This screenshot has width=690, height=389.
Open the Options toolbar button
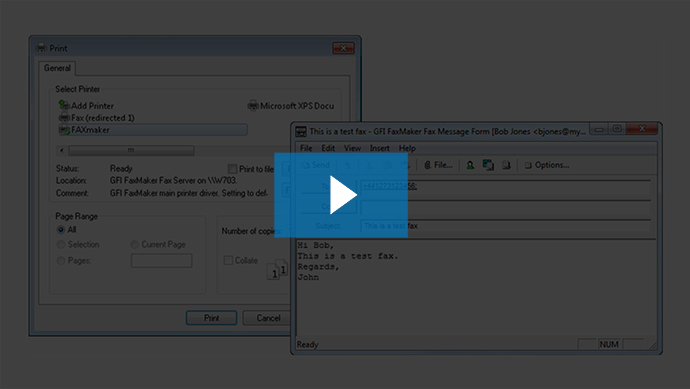pos(547,165)
